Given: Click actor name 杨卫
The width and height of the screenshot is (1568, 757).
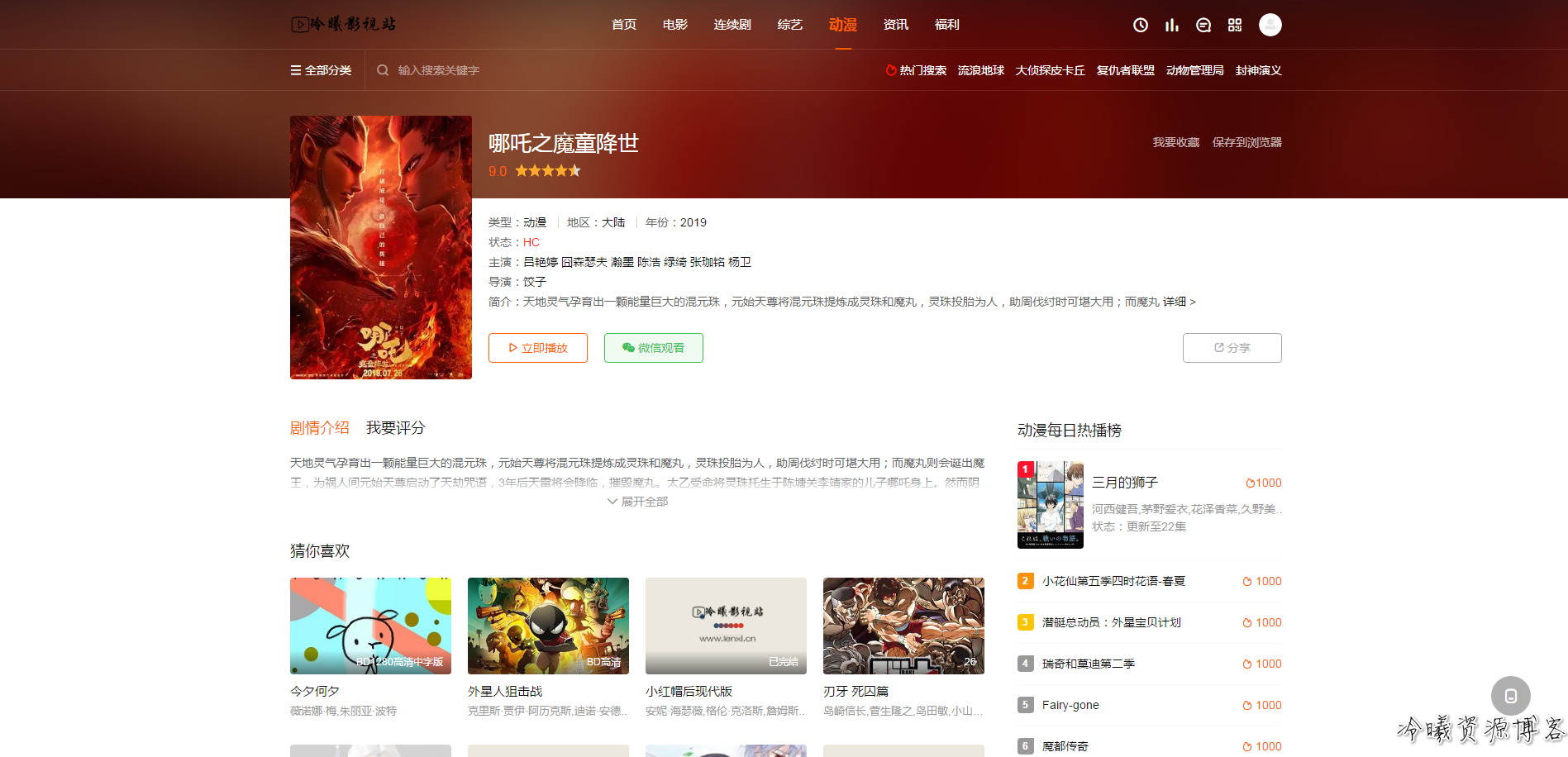Looking at the screenshot, I should pos(740,262).
